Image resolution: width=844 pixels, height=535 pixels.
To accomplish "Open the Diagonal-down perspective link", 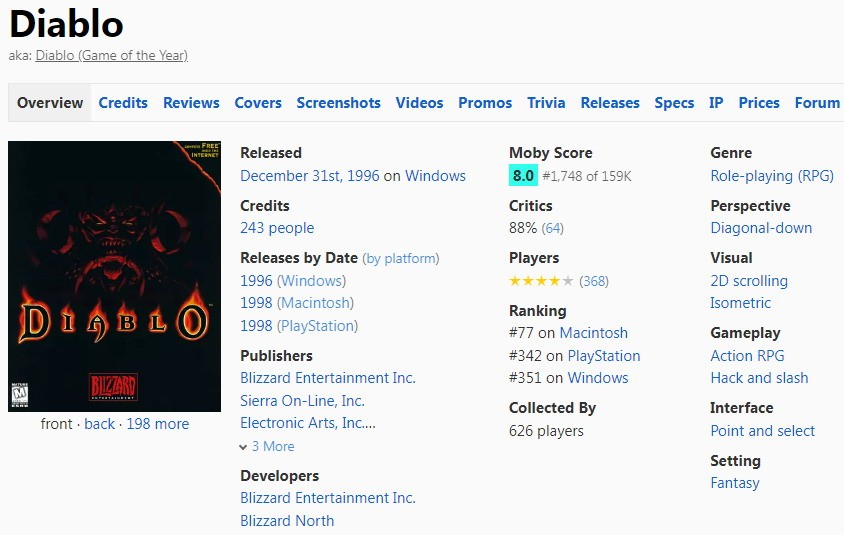I will point(761,228).
